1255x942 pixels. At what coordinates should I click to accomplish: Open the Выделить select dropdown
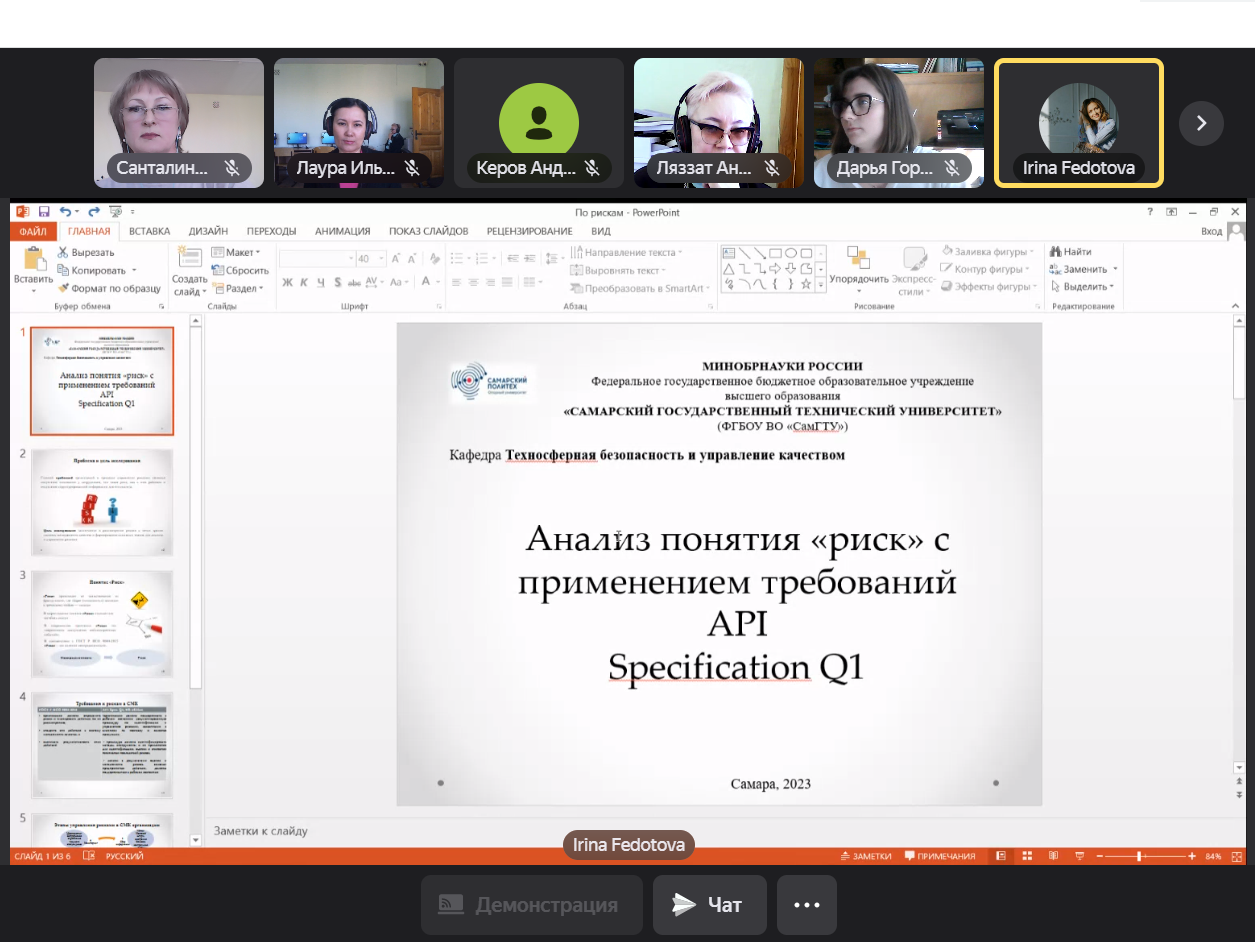coord(1083,287)
